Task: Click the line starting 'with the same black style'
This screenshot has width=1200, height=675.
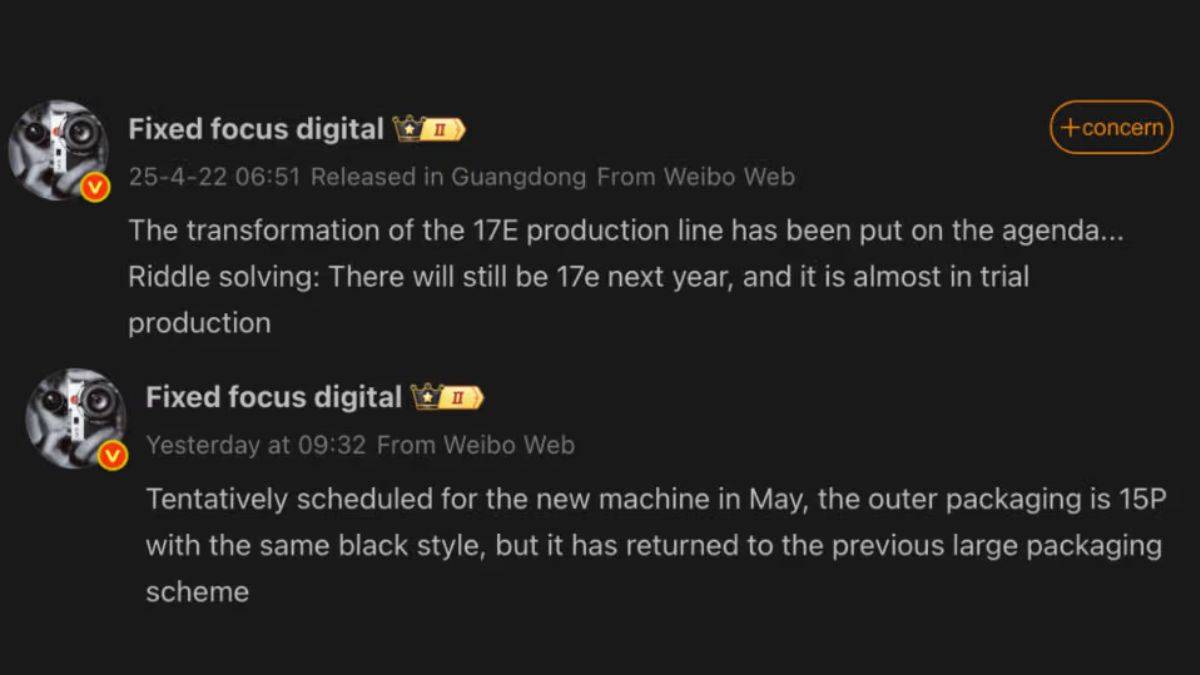Action: [654, 546]
